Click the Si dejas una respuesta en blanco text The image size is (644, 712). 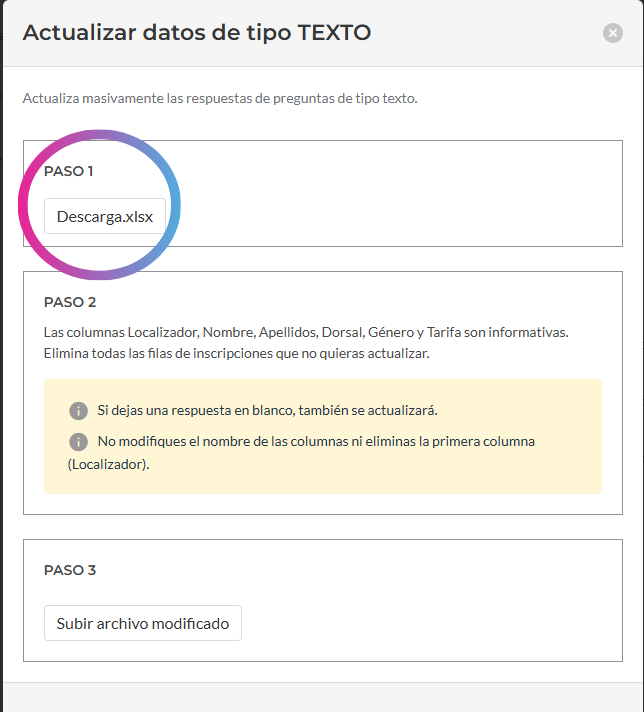[268, 410]
